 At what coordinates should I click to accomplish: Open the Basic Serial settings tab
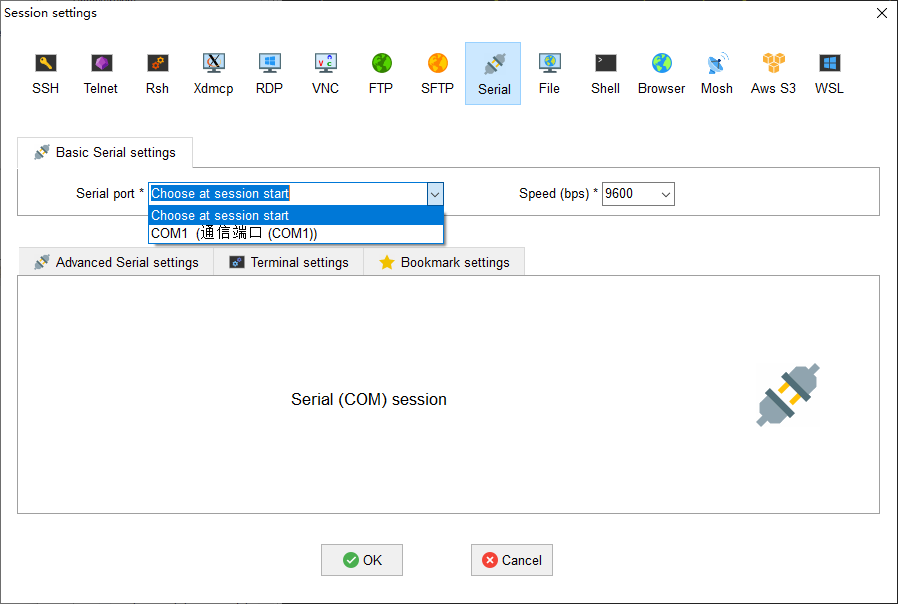tap(105, 152)
